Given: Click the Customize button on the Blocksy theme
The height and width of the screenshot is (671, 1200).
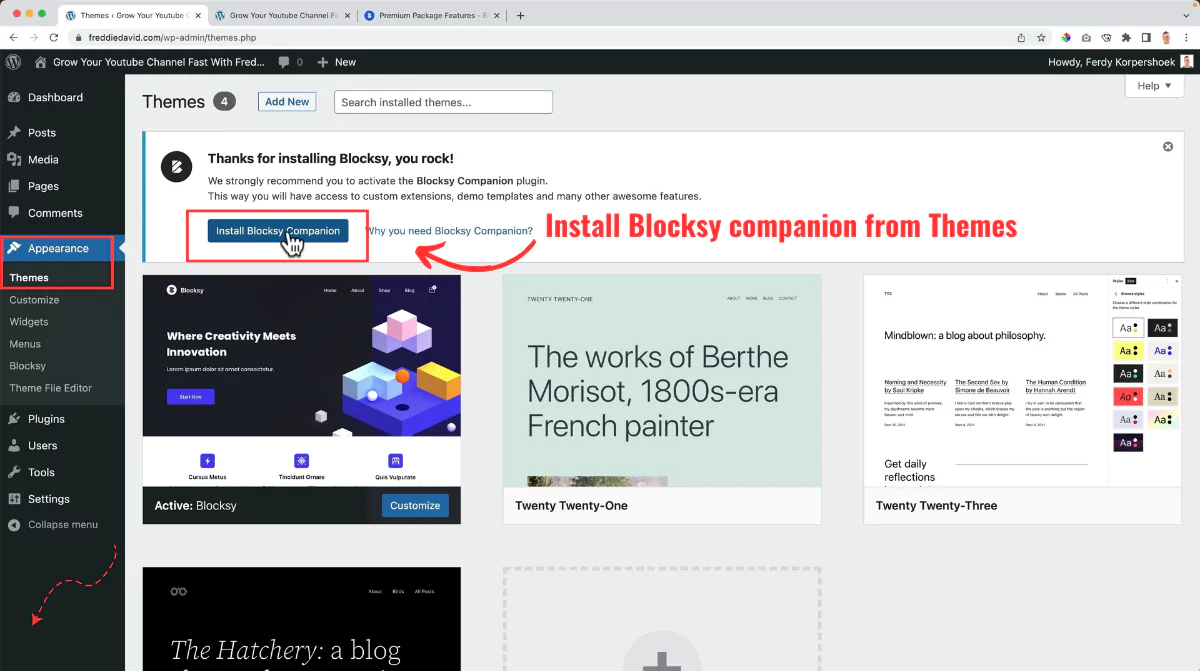Looking at the screenshot, I should [x=414, y=506].
